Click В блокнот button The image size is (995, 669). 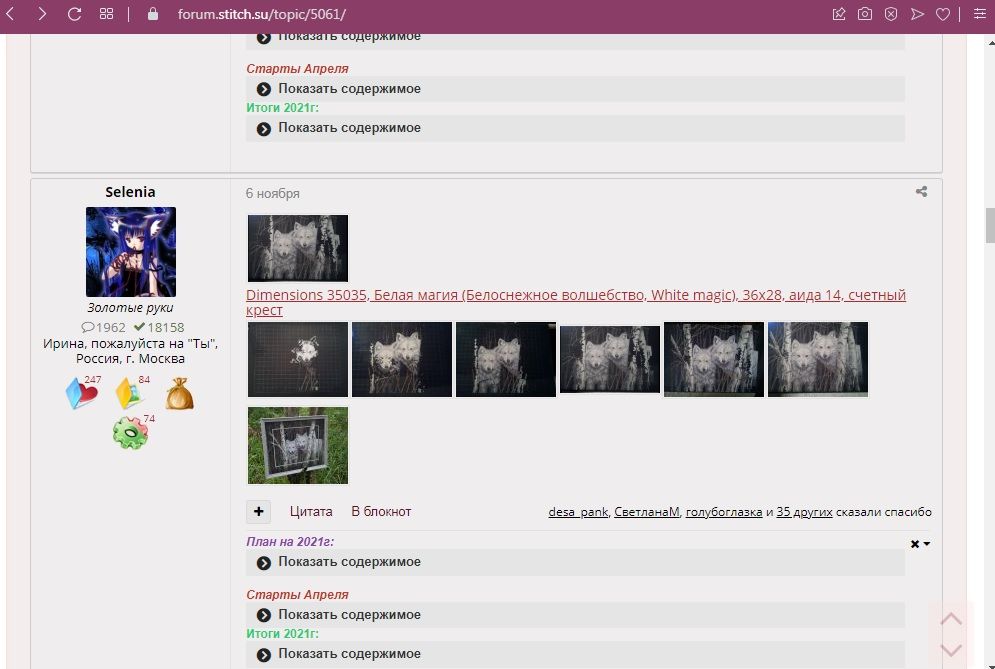coord(381,511)
